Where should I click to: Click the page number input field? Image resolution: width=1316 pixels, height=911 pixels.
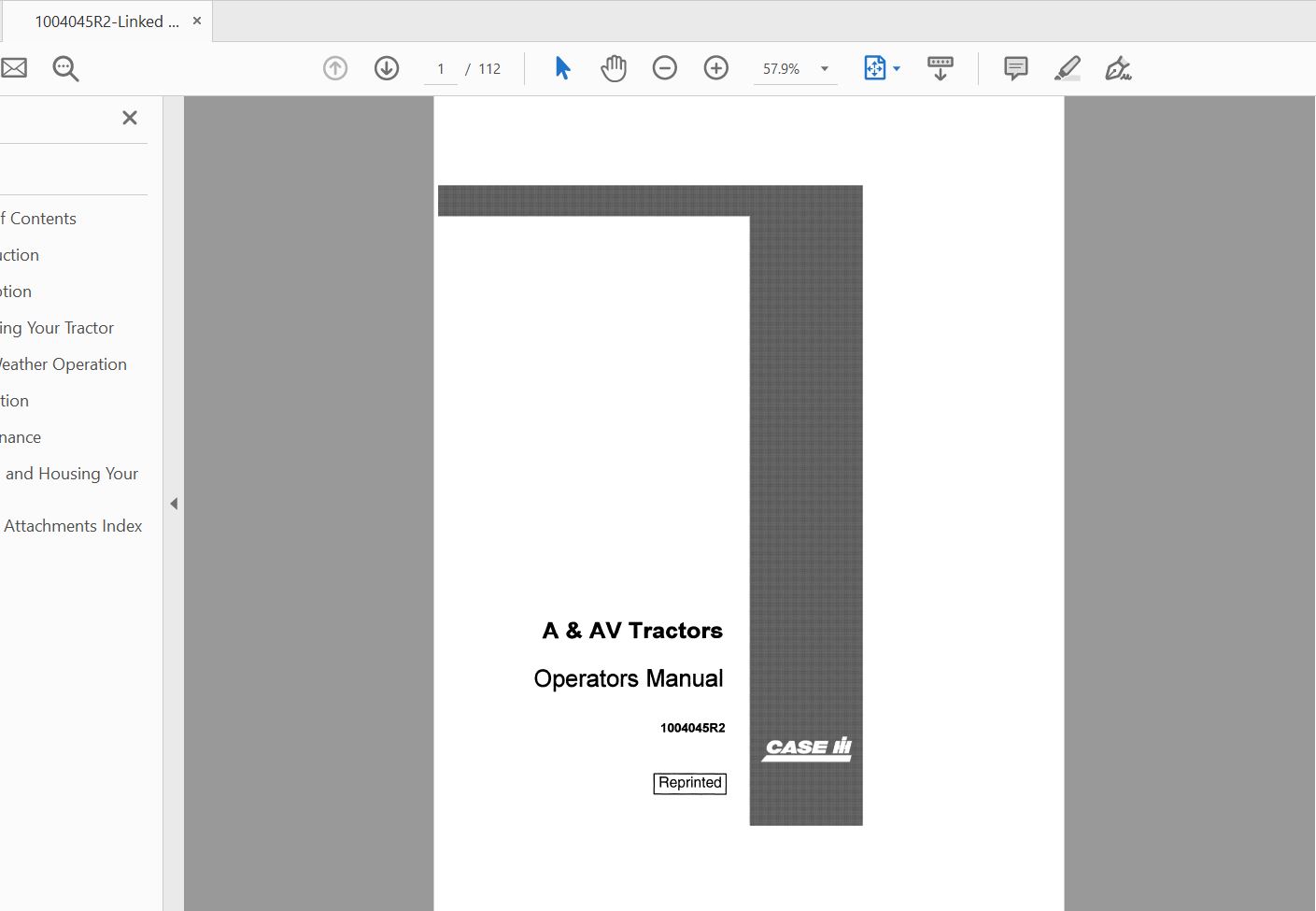tap(439, 67)
